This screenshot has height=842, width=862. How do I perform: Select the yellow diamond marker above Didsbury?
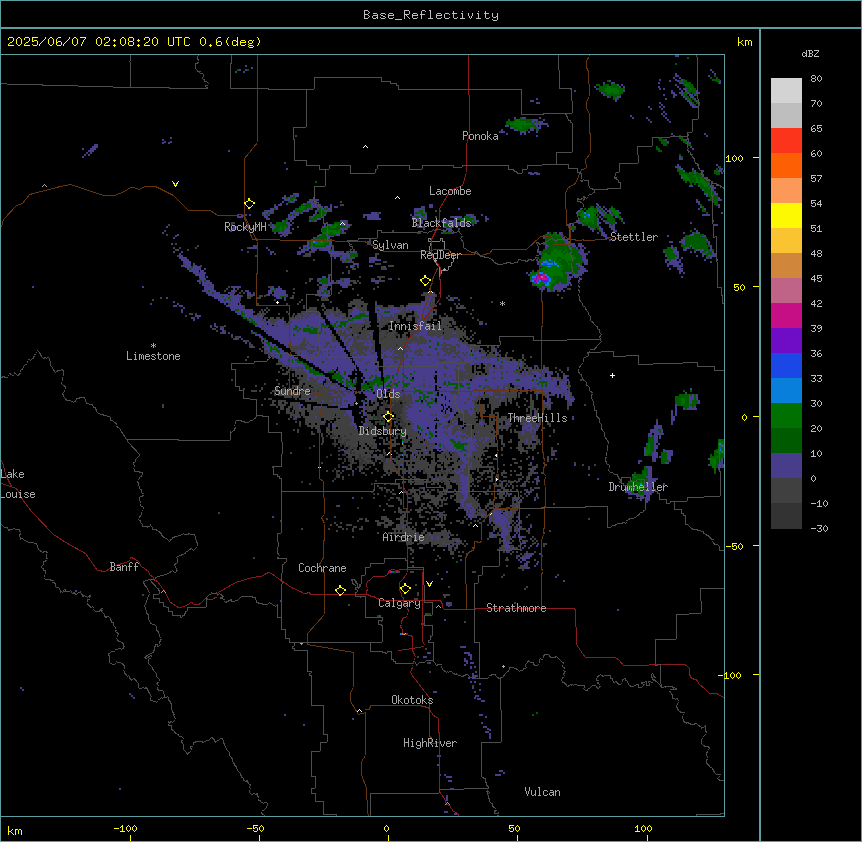[x=388, y=417]
